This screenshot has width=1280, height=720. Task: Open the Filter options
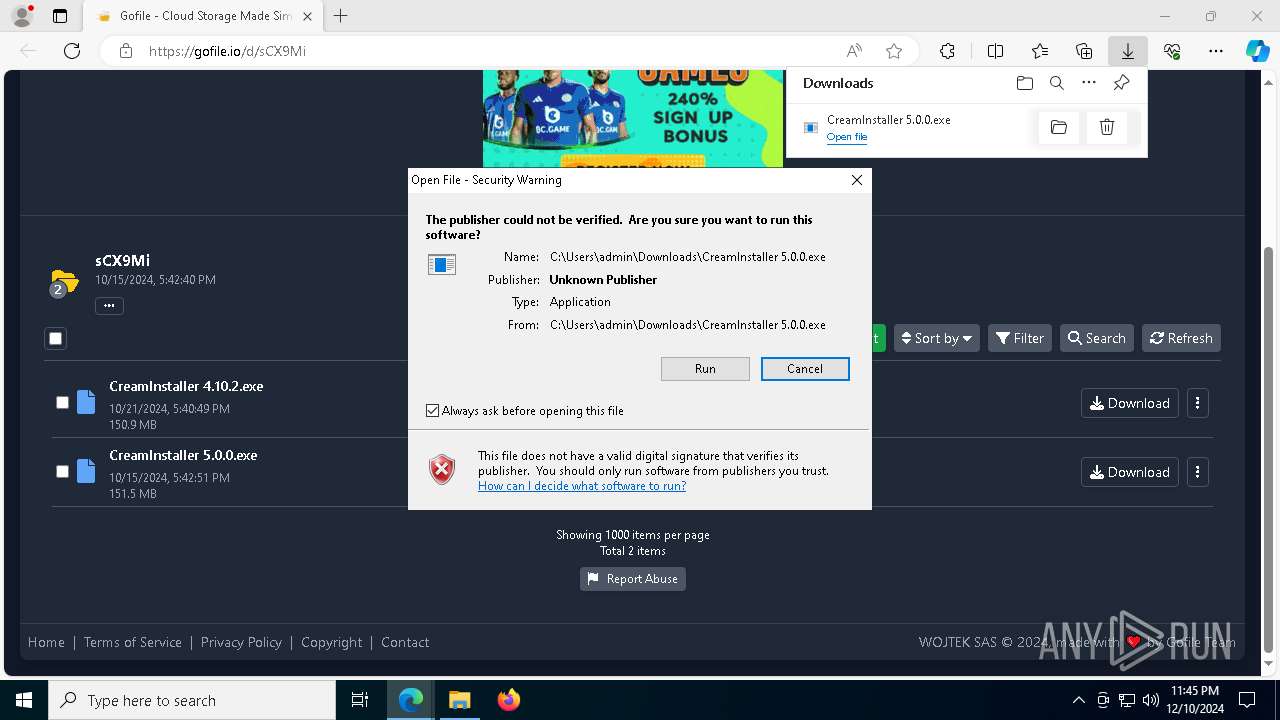[1020, 338]
